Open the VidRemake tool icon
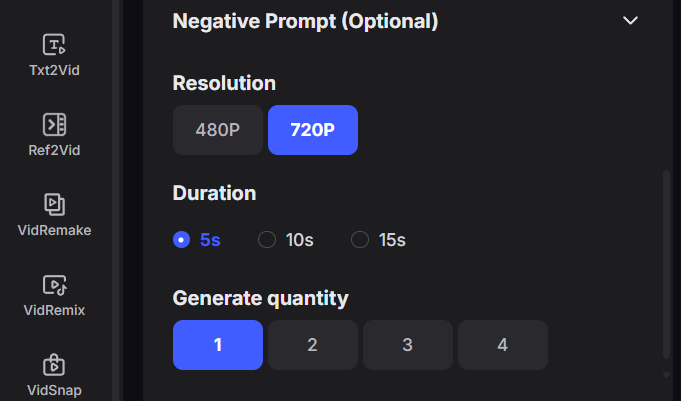 coord(54,204)
